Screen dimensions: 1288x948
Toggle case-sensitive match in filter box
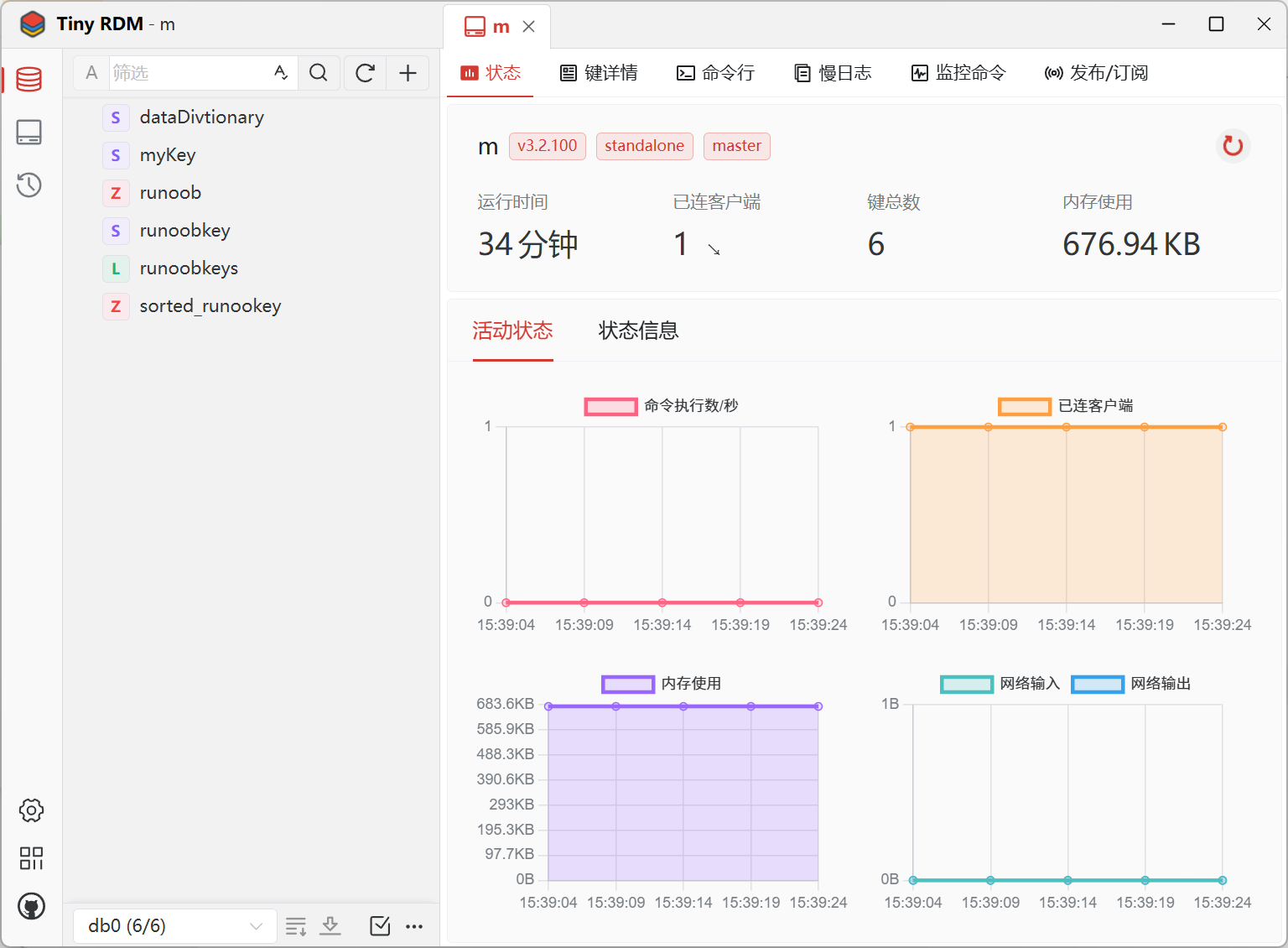click(281, 73)
